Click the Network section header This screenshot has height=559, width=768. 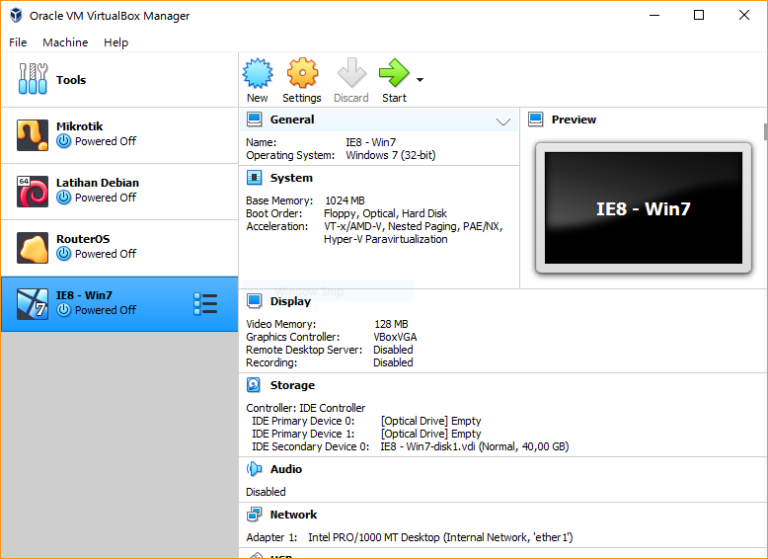[293, 514]
